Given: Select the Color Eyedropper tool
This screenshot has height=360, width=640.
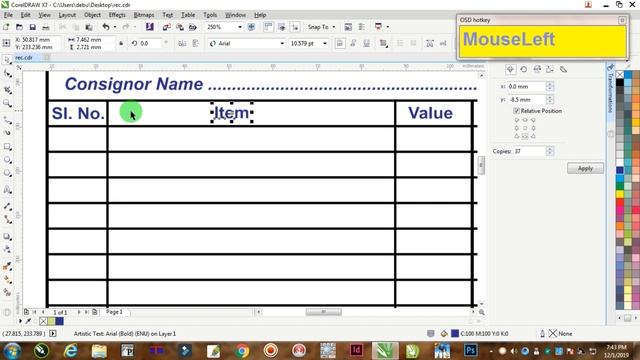Looking at the screenshot, I should coord(7,267).
